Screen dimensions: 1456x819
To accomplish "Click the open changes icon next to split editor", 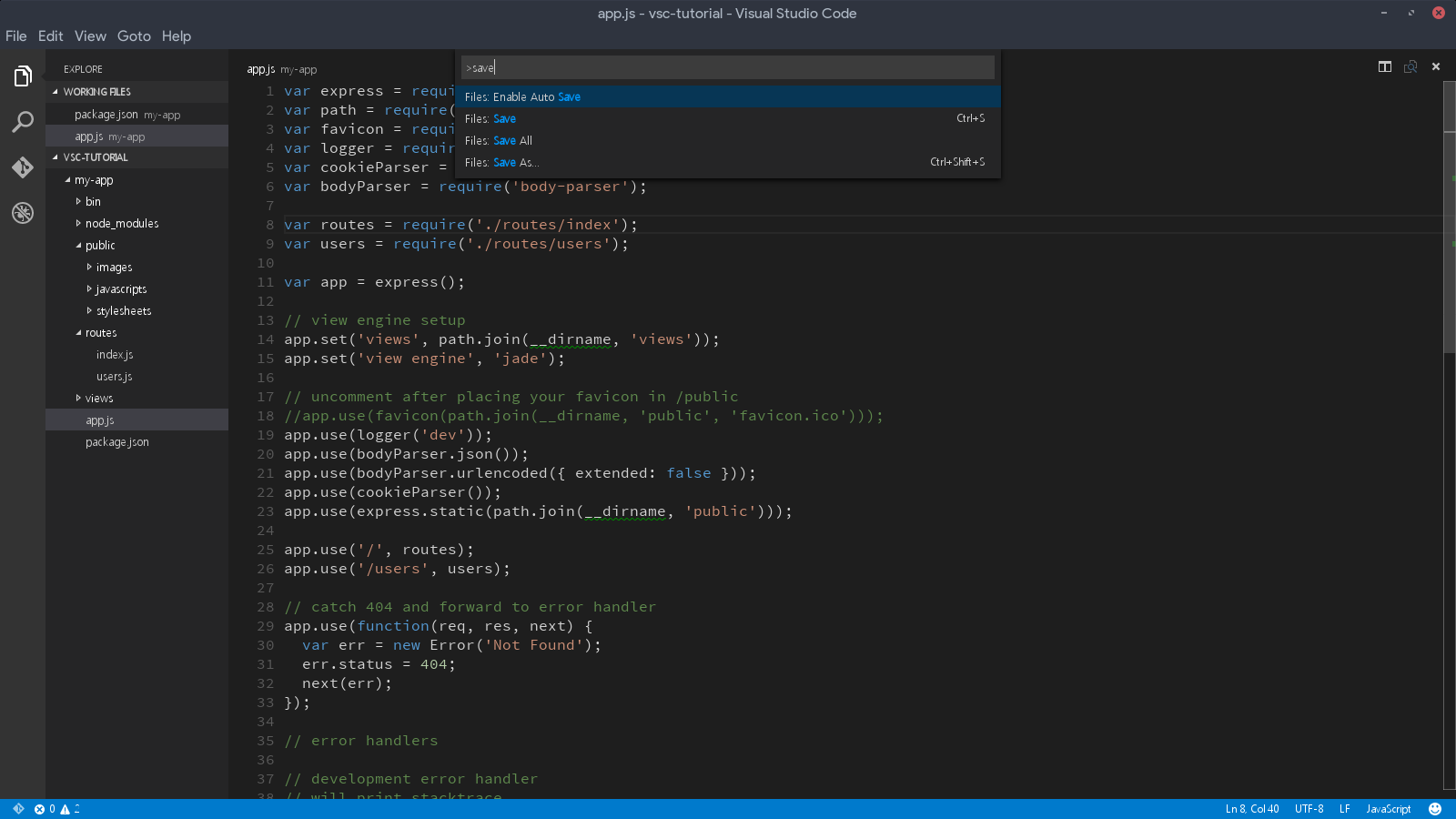I will (1410, 66).
